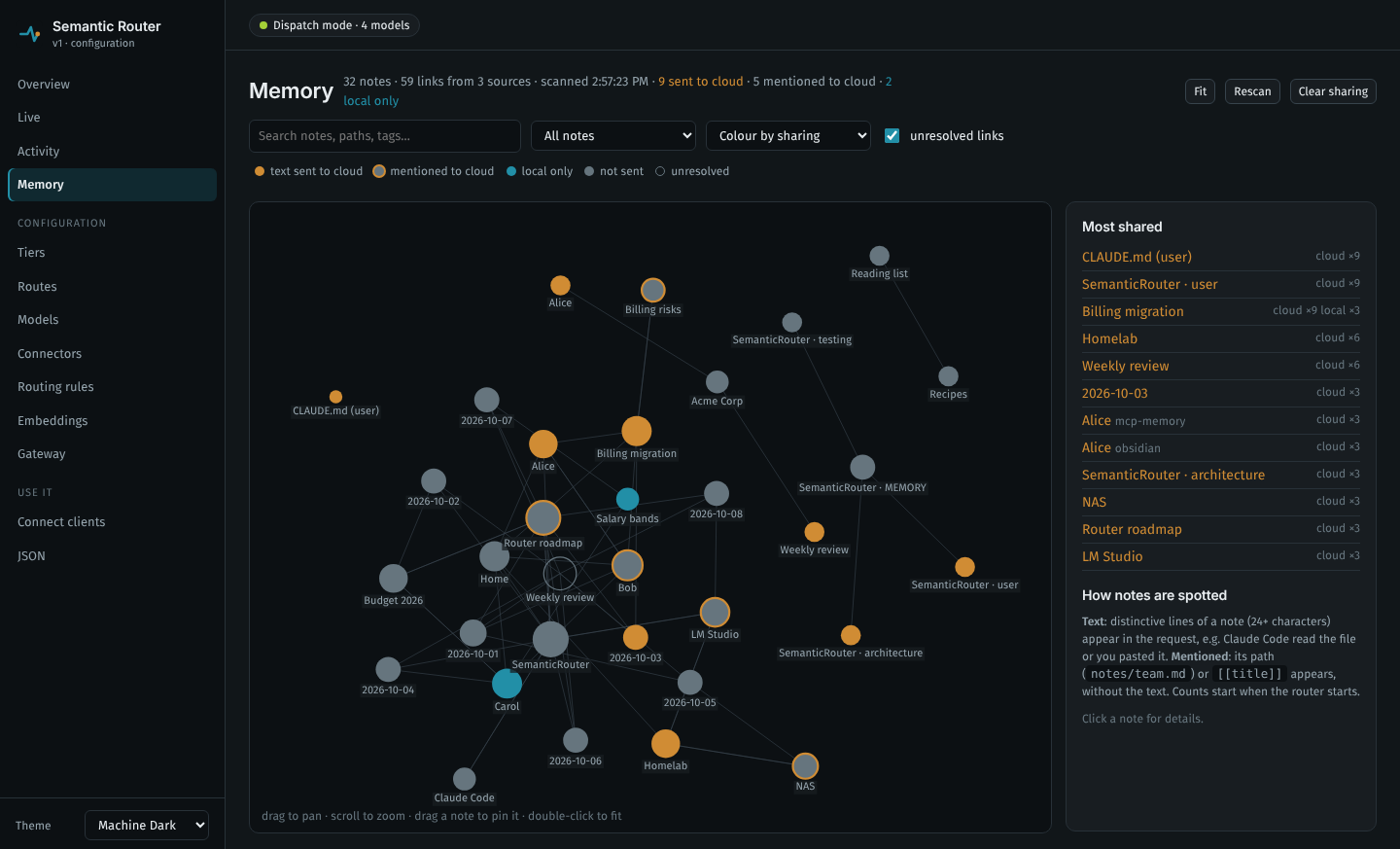This screenshot has height=849, width=1400.
Task: Open the Colour by sharing dropdown
Action: pos(788,136)
